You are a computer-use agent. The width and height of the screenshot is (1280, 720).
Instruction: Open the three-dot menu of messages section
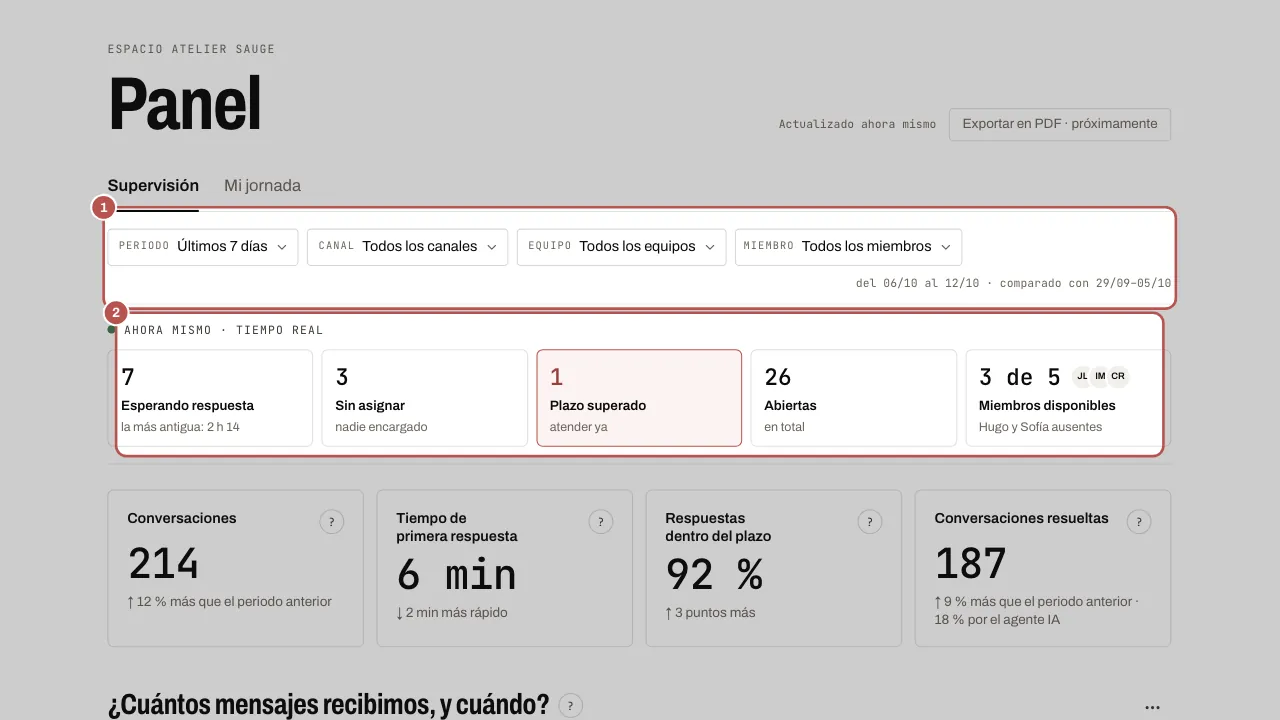[1152, 706]
